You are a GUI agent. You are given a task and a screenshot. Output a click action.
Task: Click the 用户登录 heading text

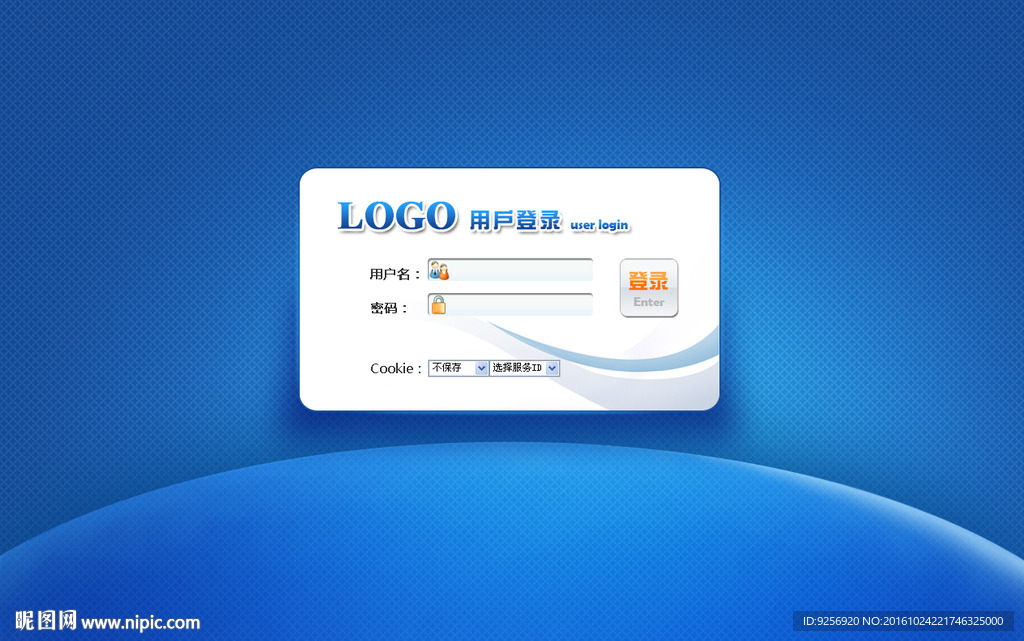515,221
